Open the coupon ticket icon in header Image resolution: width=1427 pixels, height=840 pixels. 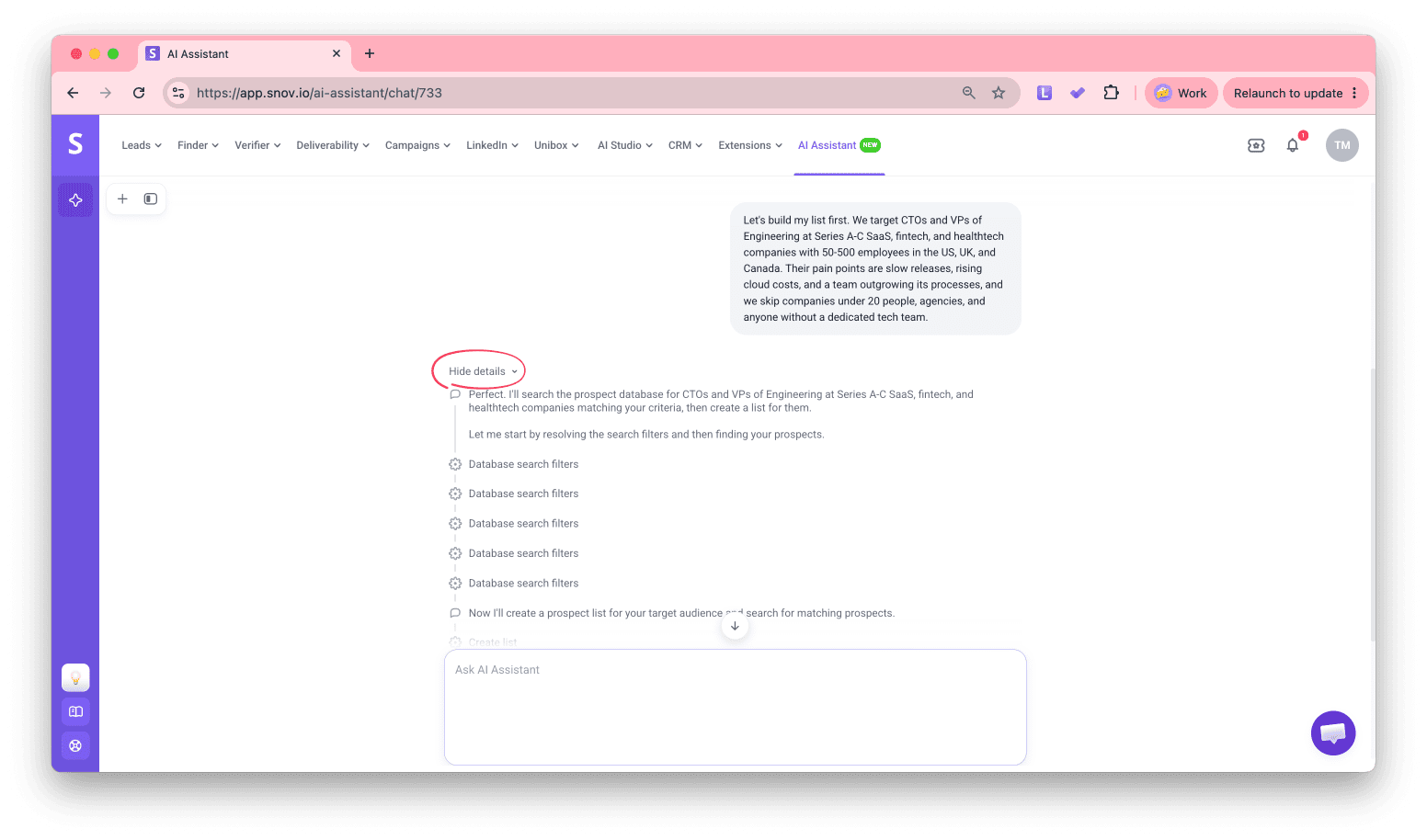1256,145
